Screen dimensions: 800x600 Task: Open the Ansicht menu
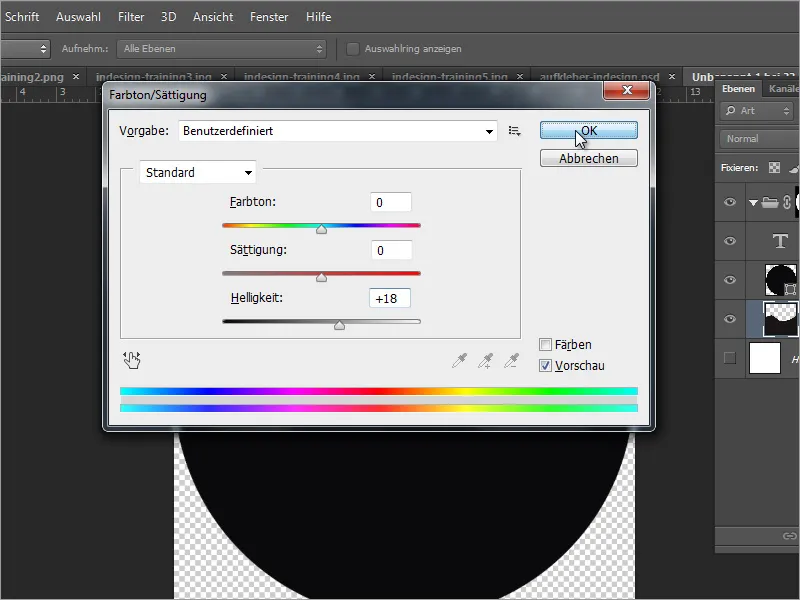pos(213,17)
